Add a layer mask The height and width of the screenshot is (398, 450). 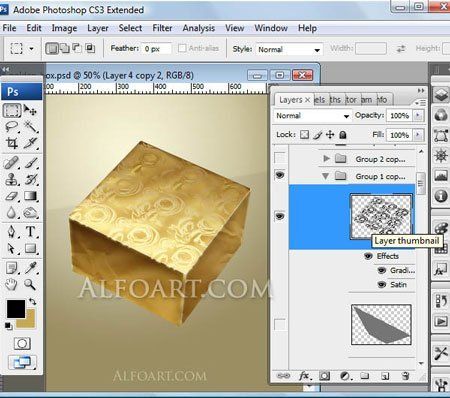point(324,376)
